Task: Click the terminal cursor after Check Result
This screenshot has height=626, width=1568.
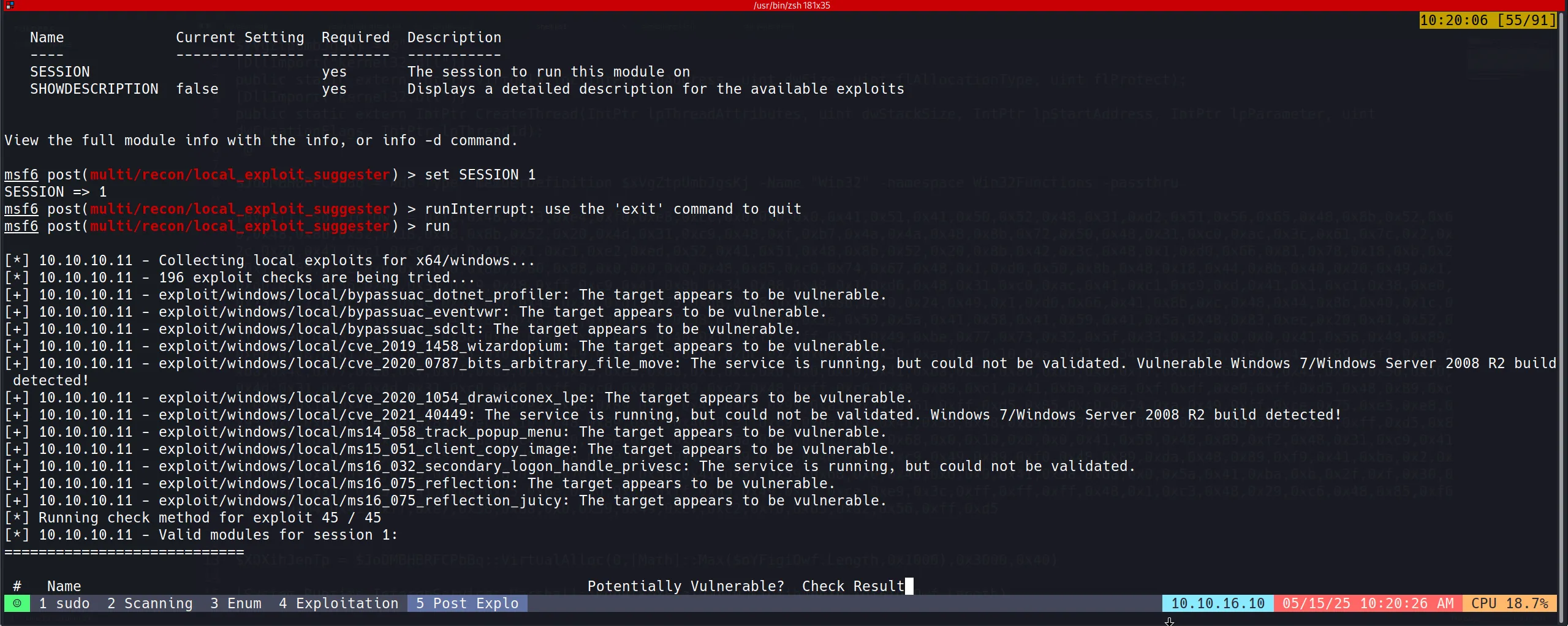Action: pyautogui.click(x=909, y=586)
